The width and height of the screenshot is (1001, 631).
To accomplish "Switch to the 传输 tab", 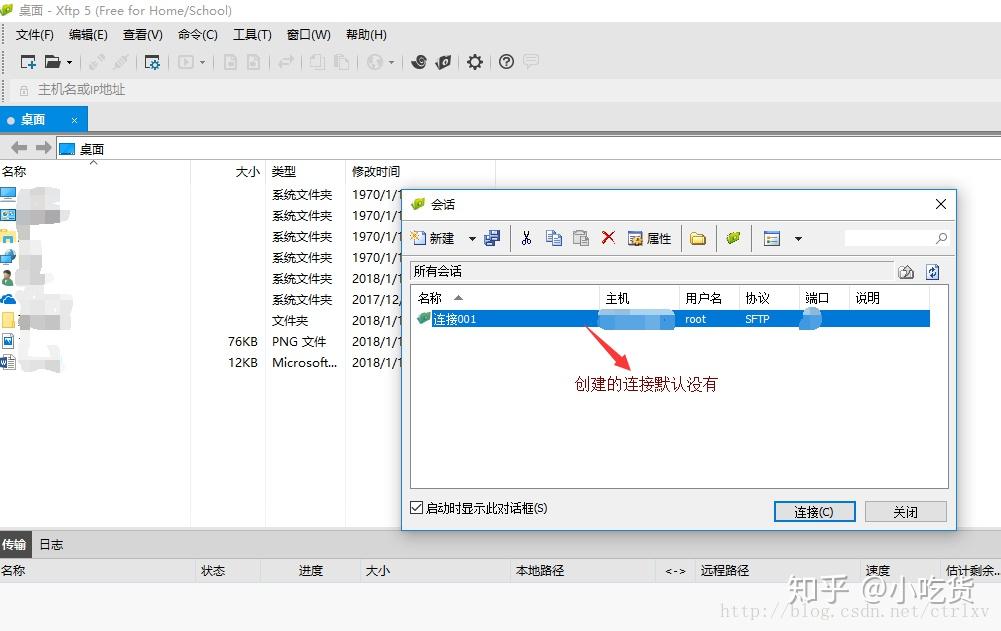I will tap(14, 545).
